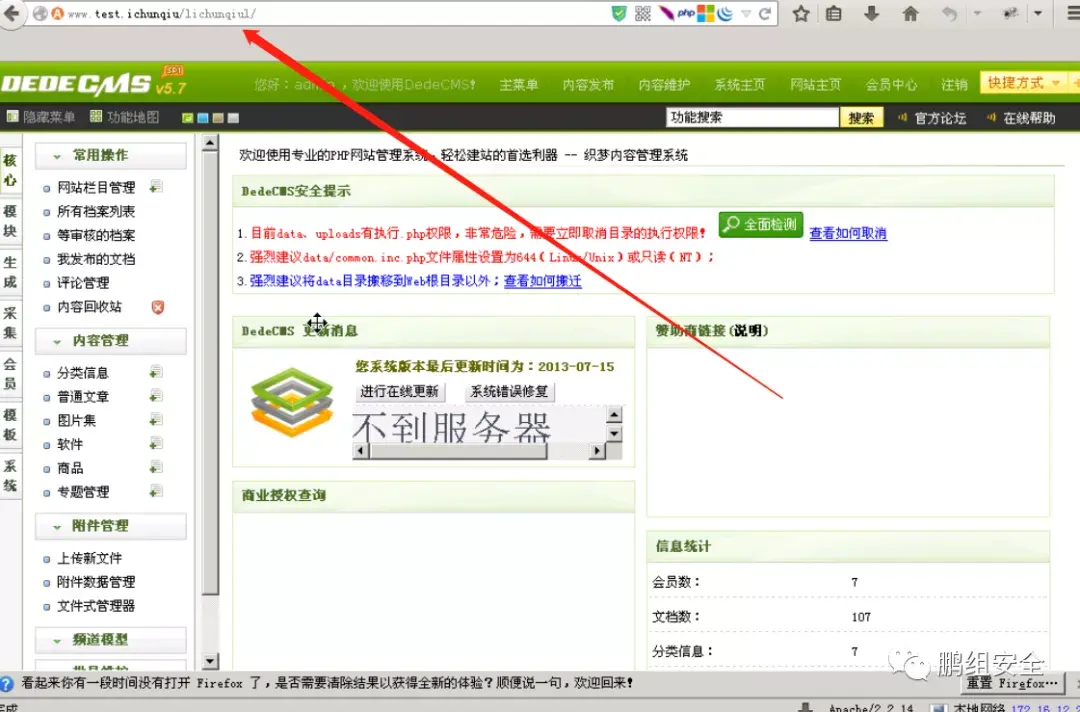Screen dimensions: 1080x712
Task: Click the add icon beside 图片集
Action: coord(156,419)
